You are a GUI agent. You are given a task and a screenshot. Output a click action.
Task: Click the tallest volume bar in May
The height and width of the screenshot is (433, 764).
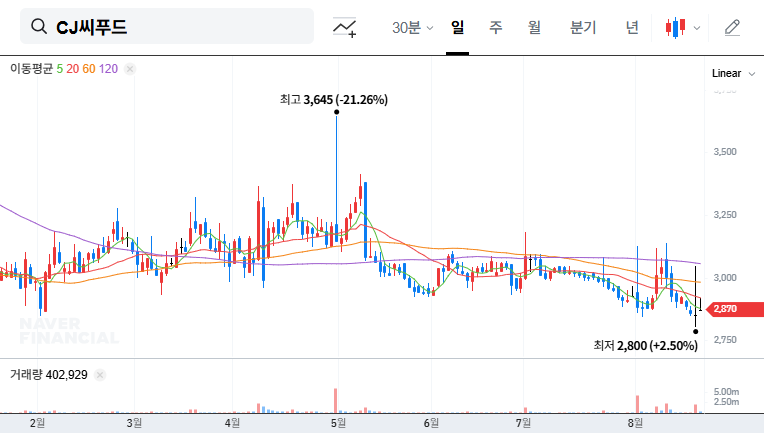(335, 400)
